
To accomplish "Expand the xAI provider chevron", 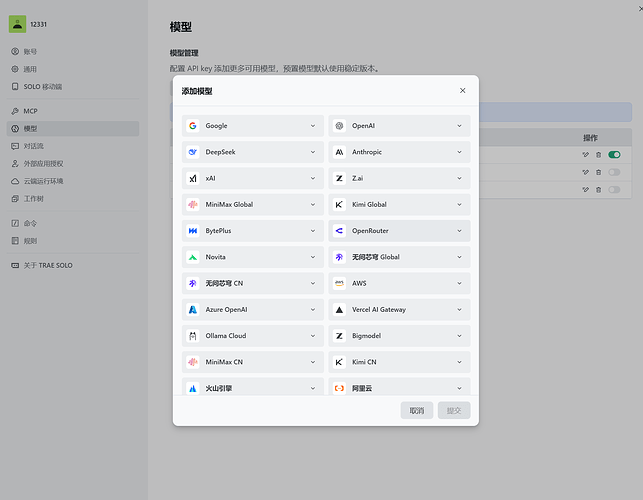I will [x=313, y=178].
